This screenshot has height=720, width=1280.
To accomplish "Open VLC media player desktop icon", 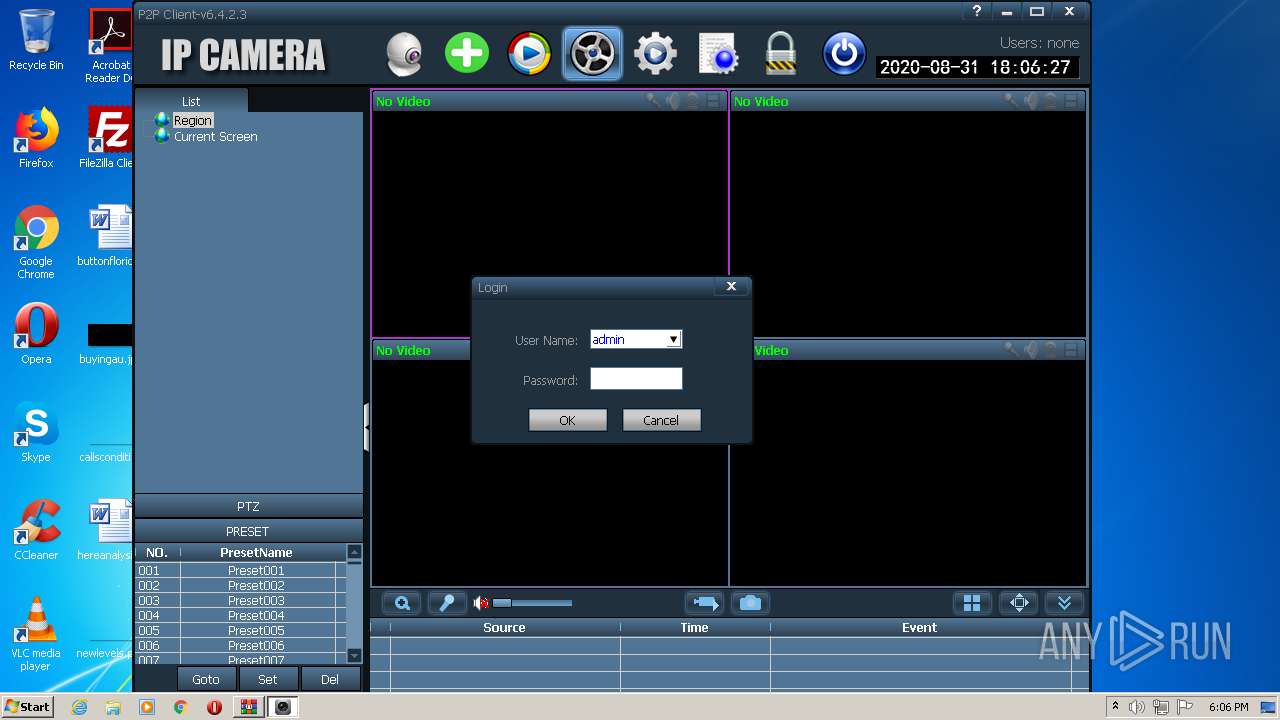I will click(36, 635).
